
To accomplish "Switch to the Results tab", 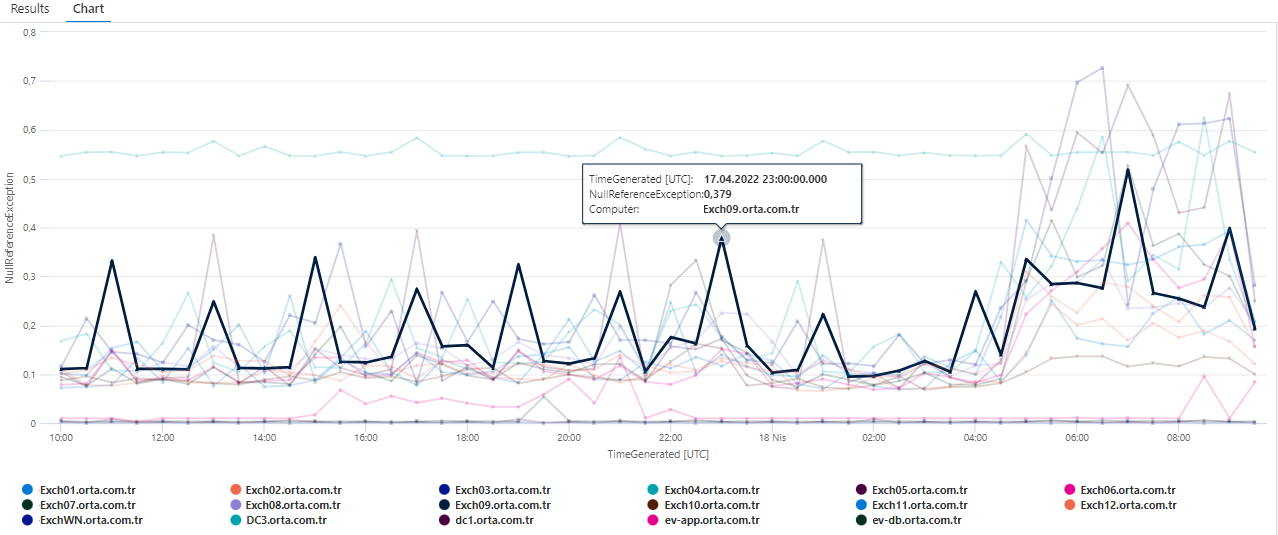I will (30, 9).
